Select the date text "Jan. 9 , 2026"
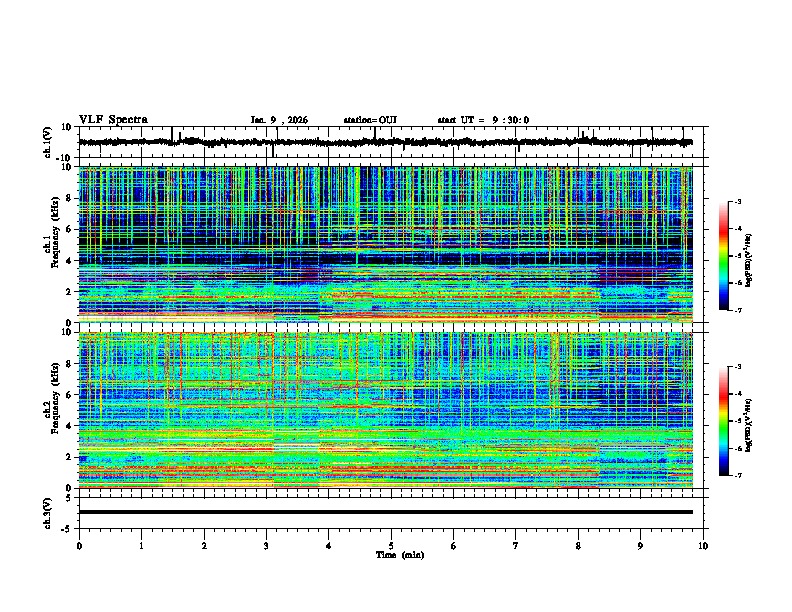 279,120
